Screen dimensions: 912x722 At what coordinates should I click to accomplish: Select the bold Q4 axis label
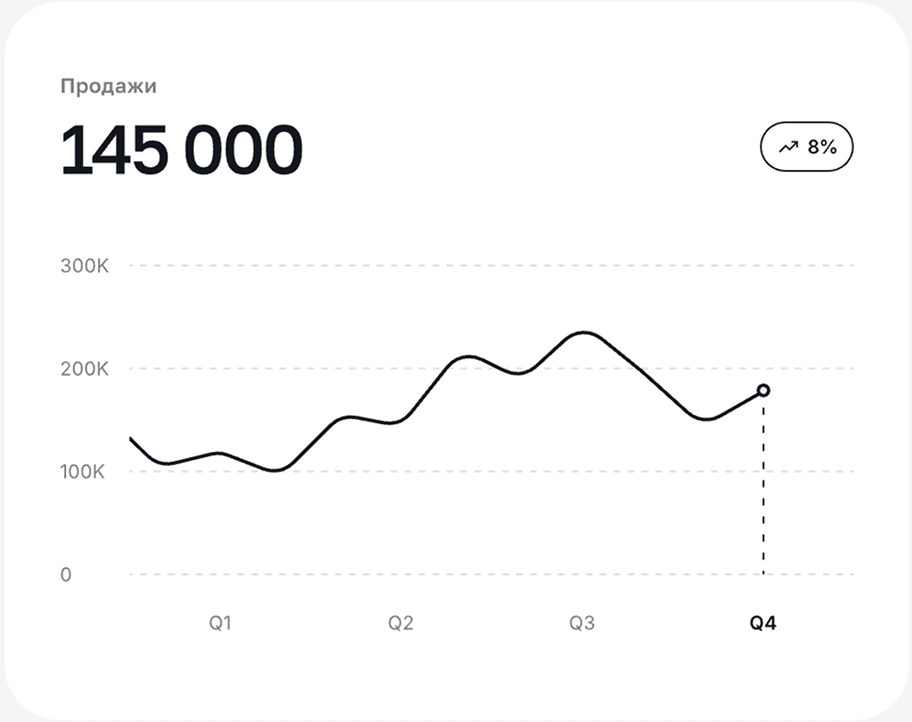pos(763,623)
